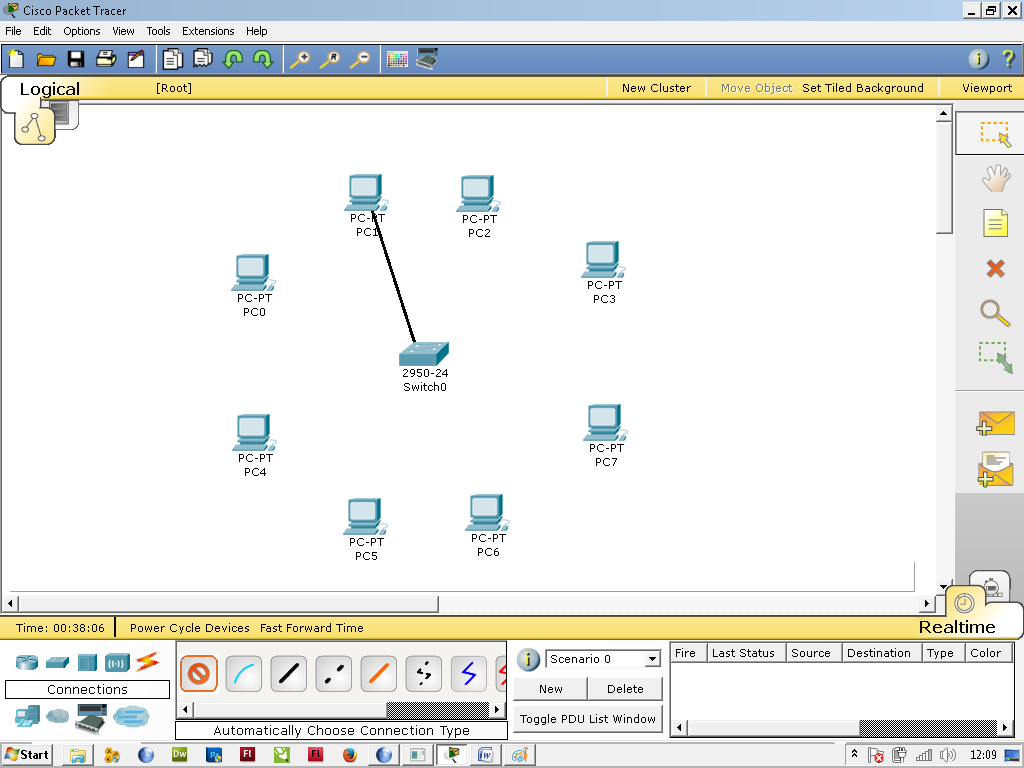Open the Extensions menu

(x=207, y=31)
